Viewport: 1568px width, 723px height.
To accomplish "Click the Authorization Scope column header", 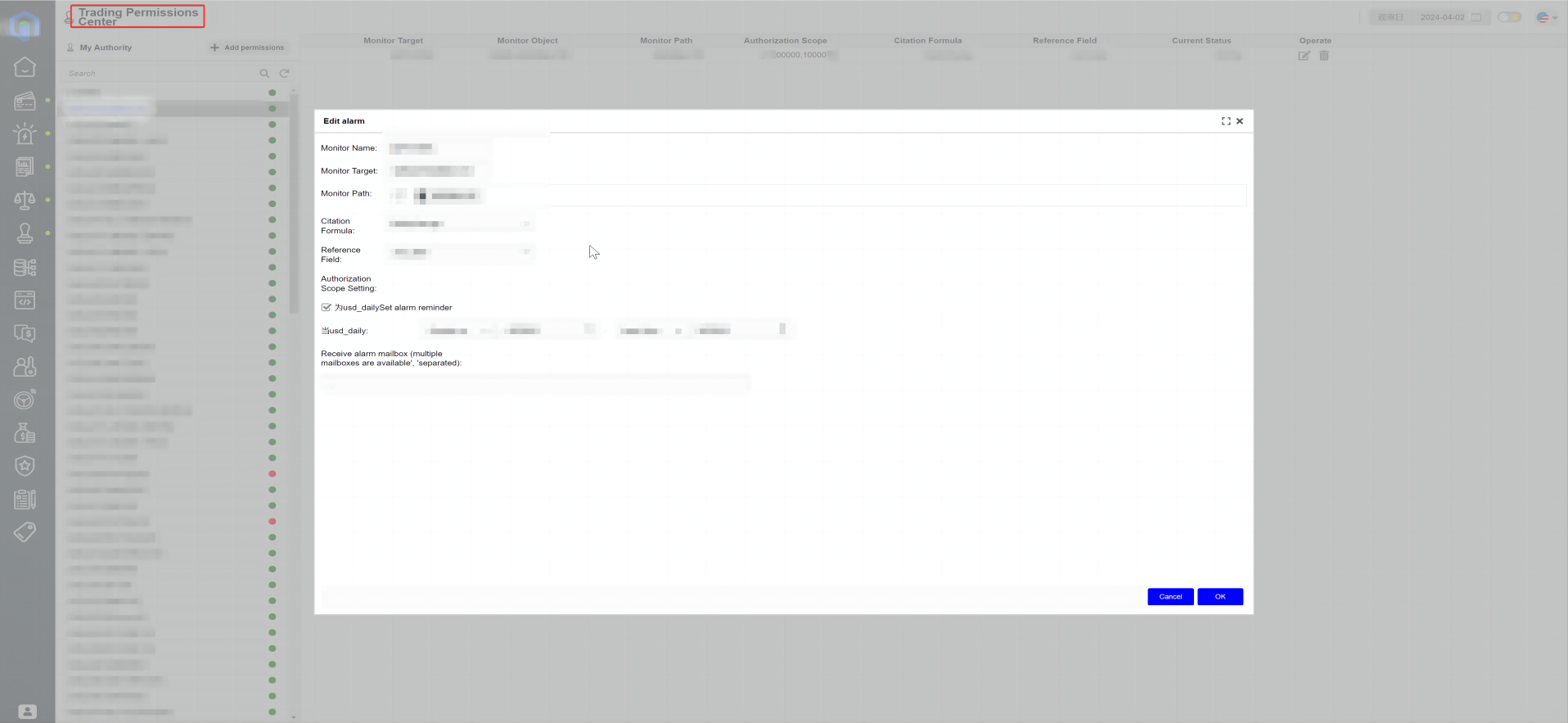I will (786, 41).
